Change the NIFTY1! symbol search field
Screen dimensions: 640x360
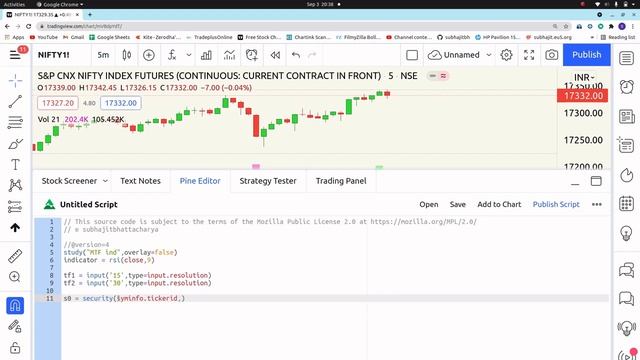tap(53, 55)
